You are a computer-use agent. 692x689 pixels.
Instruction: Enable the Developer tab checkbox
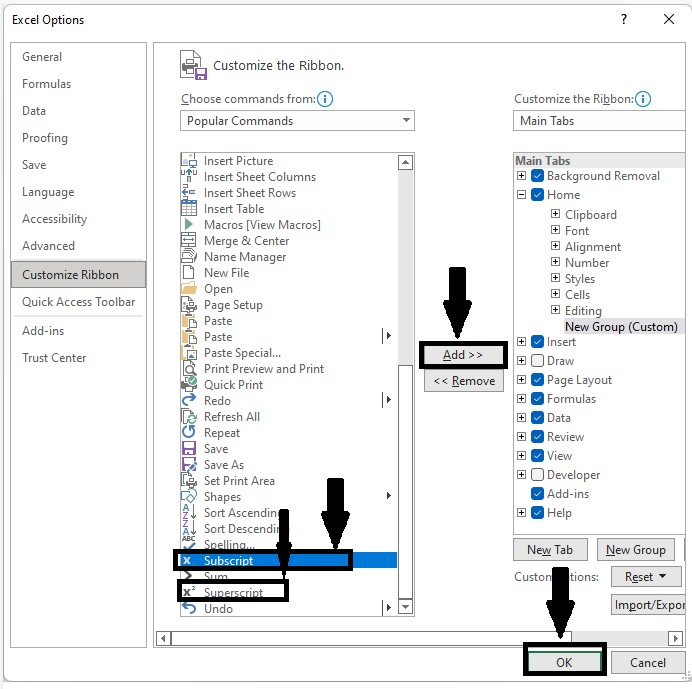tap(537, 474)
